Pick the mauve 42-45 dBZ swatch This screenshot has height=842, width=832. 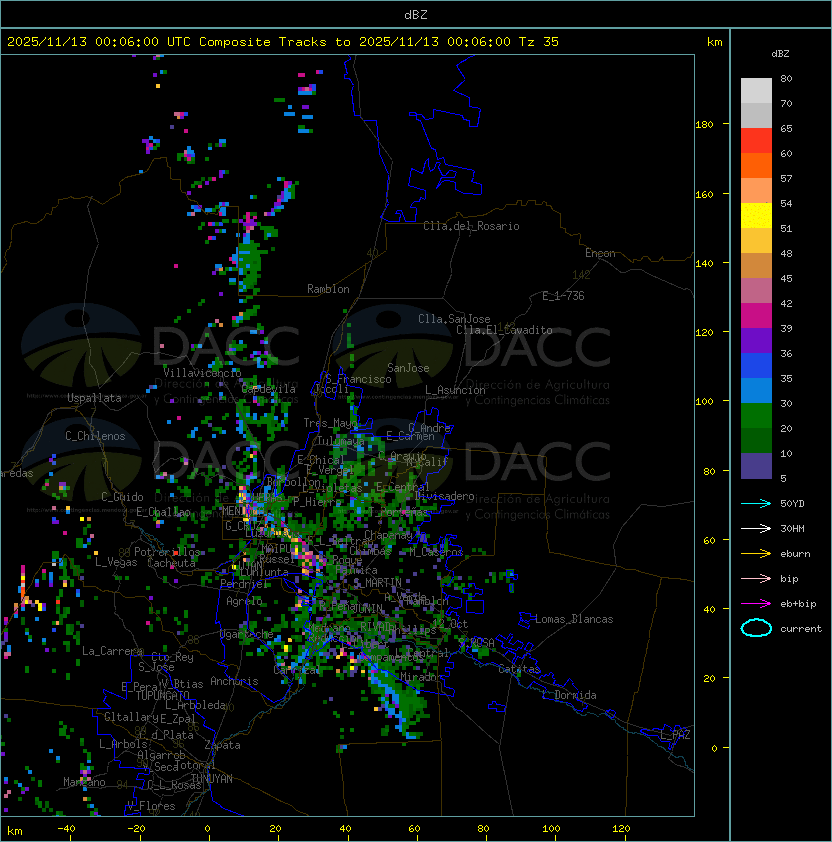(x=756, y=291)
